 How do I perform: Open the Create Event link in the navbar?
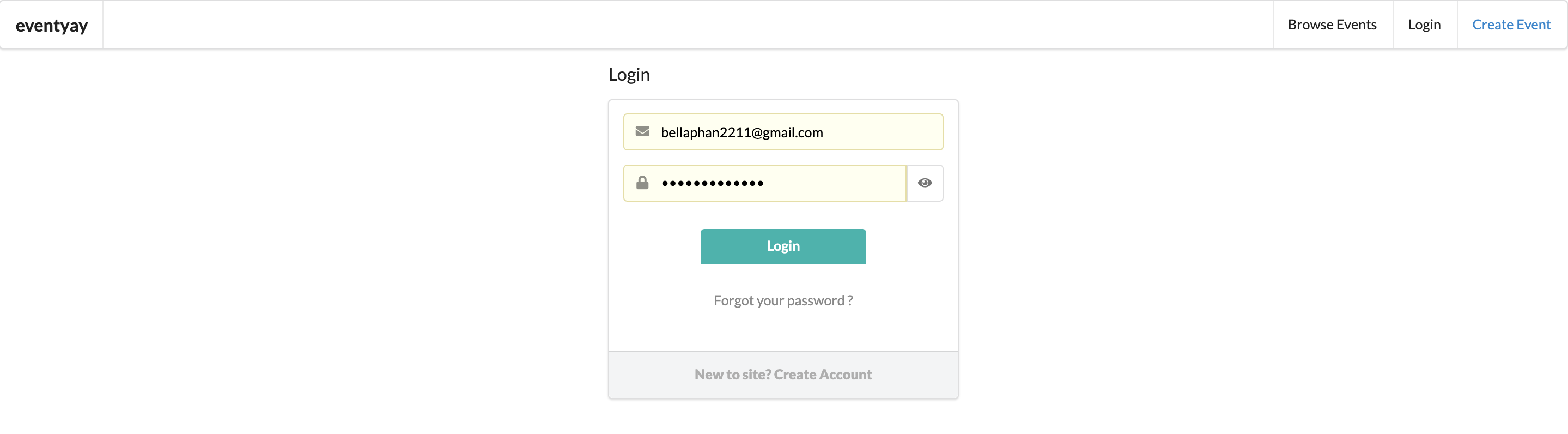1511,25
